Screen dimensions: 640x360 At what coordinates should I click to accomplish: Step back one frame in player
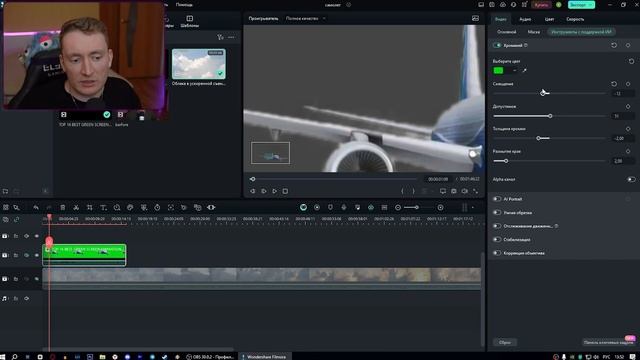tap(253, 191)
